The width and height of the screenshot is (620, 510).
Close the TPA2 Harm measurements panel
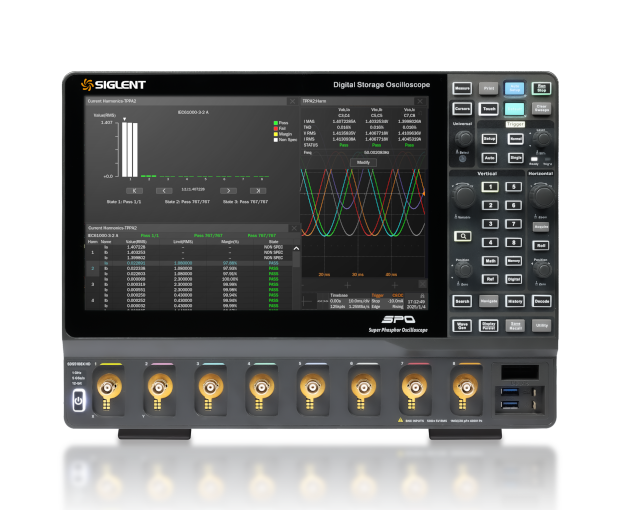click(x=420, y=101)
